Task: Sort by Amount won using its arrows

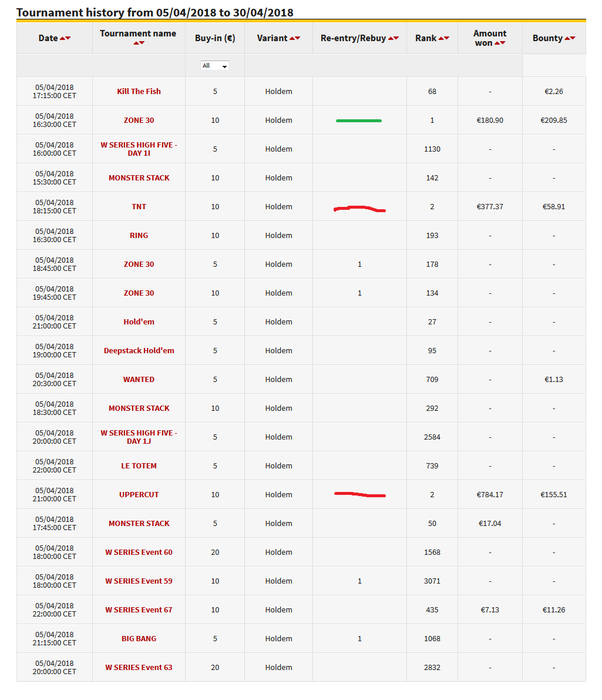Action: click(x=500, y=43)
